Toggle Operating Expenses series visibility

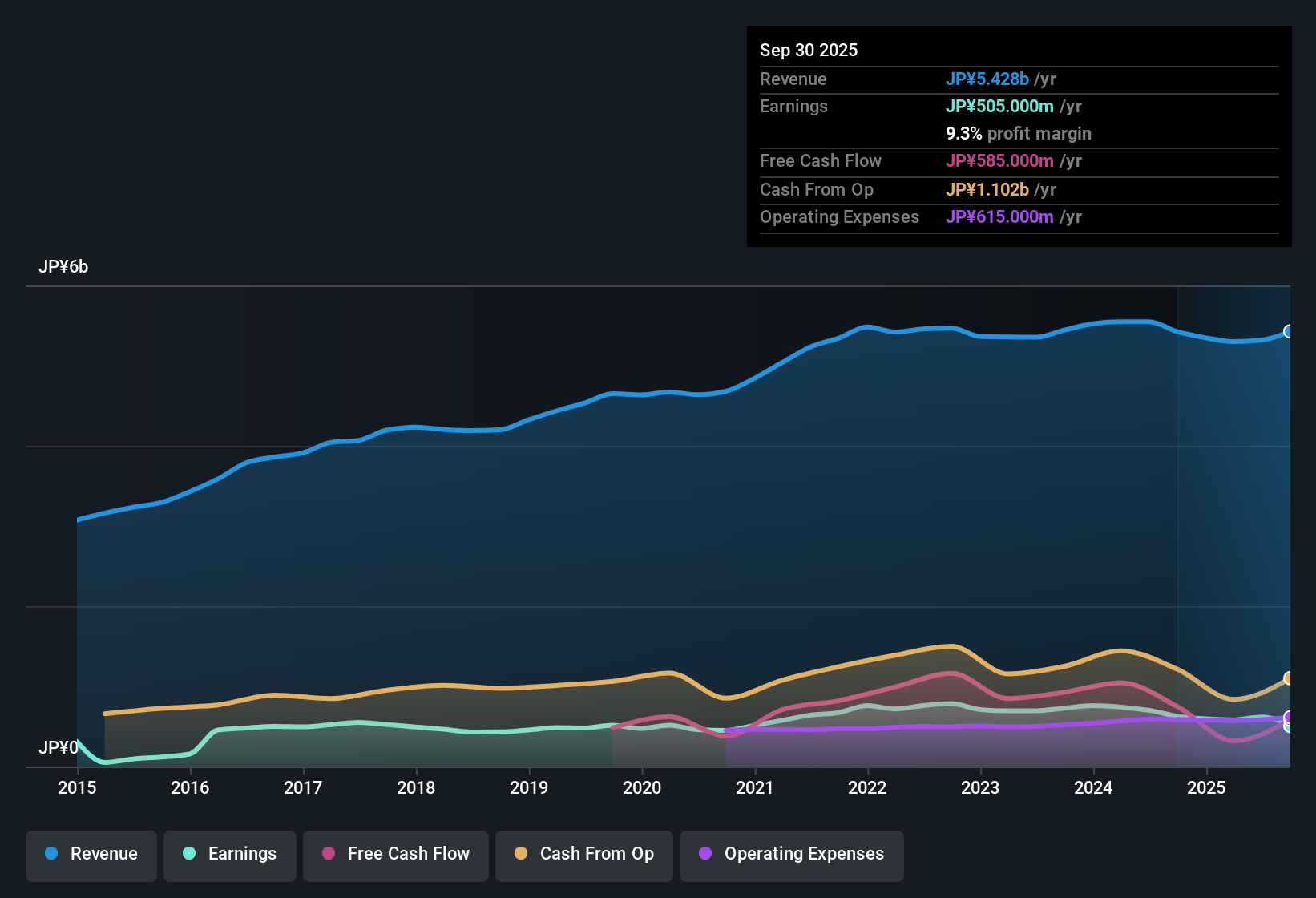tap(791, 854)
